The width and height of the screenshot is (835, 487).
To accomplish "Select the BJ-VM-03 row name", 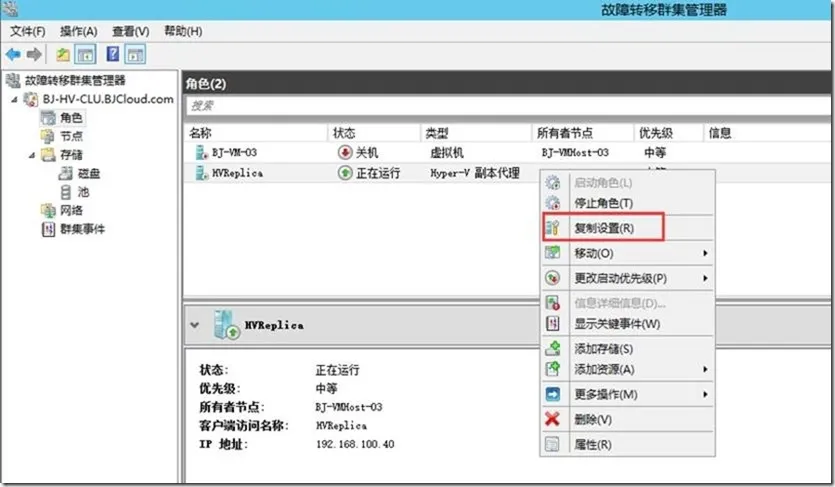I will [x=234, y=153].
